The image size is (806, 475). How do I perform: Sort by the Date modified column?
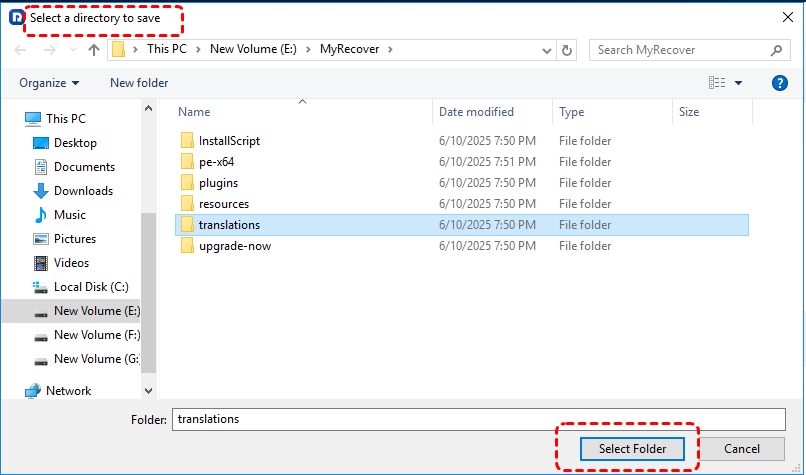pos(476,112)
